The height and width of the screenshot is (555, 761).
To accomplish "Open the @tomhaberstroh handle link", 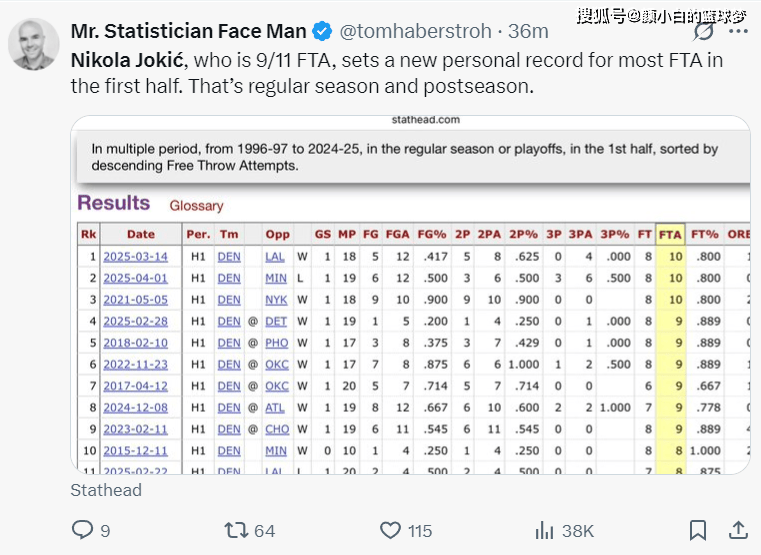I will click(x=415, y=32).
